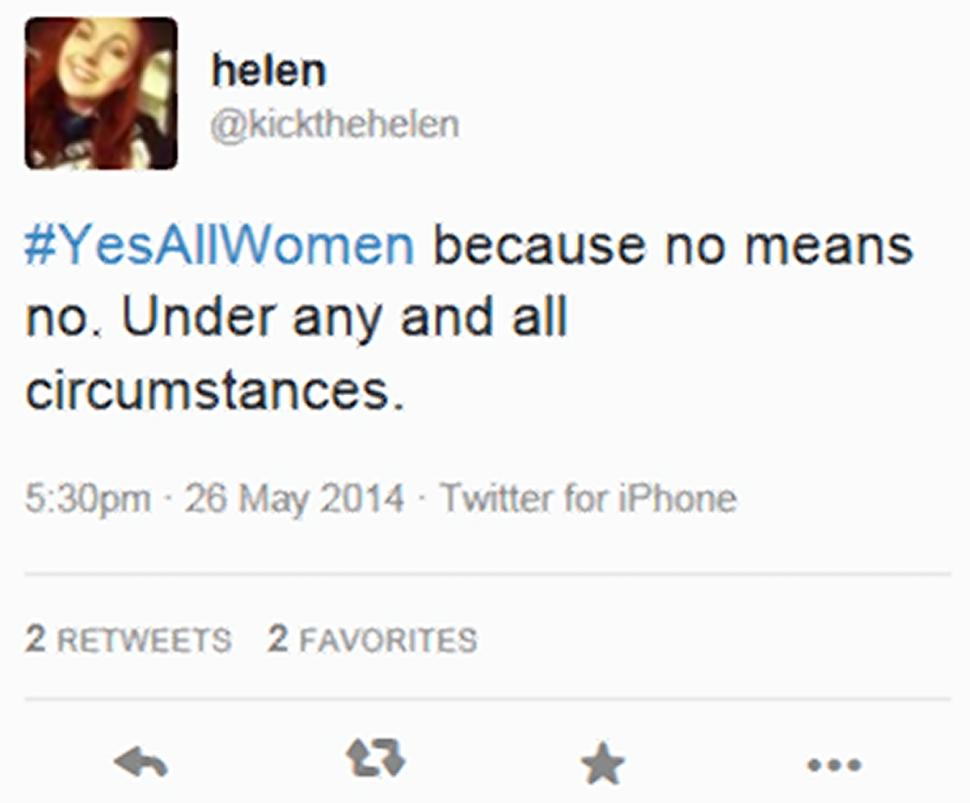View the RETWEETS list label
Image resolution: width=970 pixels, height=803 pixels.
tap(143, 640)
